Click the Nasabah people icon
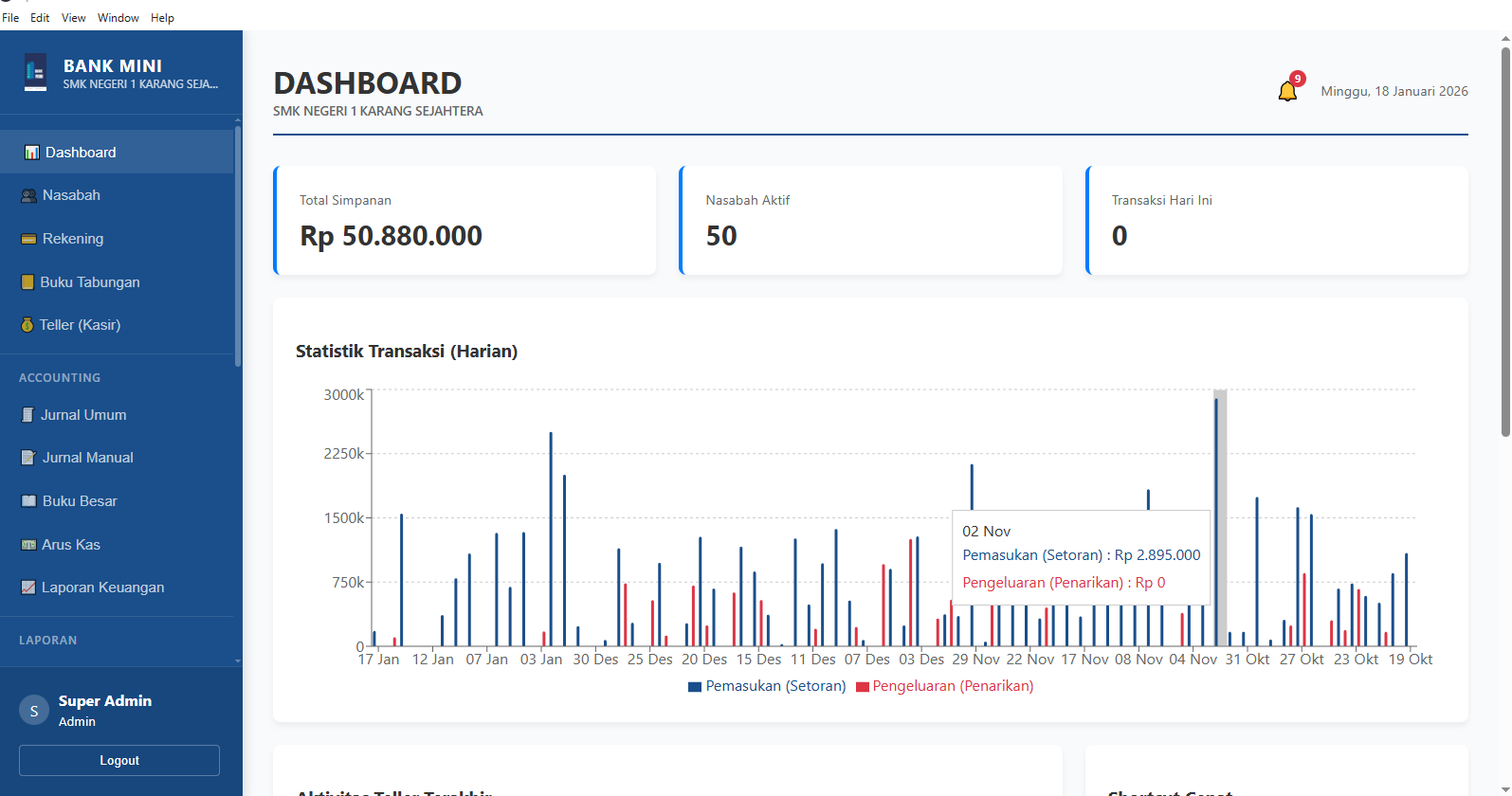The width and height of the screenshot is (1512, 796). (x=28, y=195)
